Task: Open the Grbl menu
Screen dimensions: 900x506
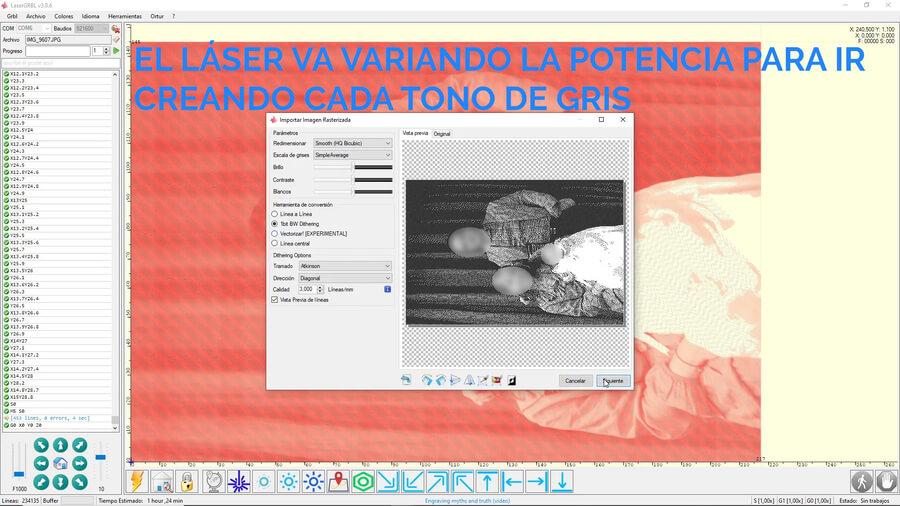Action: [12, 16]
